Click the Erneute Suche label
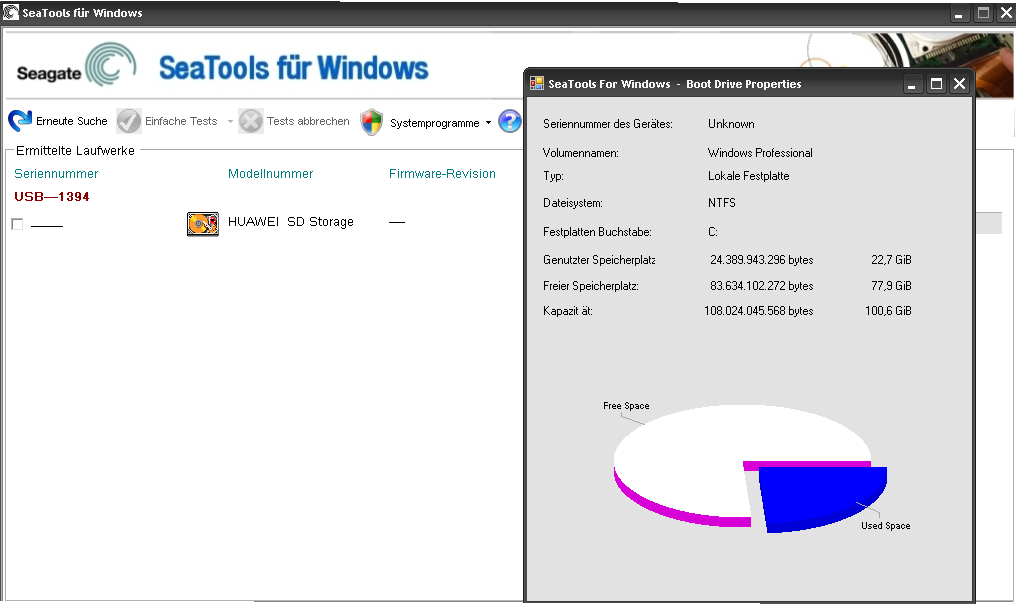Image resolution: width=1026 pixels, height=614 pixels. click(x=71, y=121)
